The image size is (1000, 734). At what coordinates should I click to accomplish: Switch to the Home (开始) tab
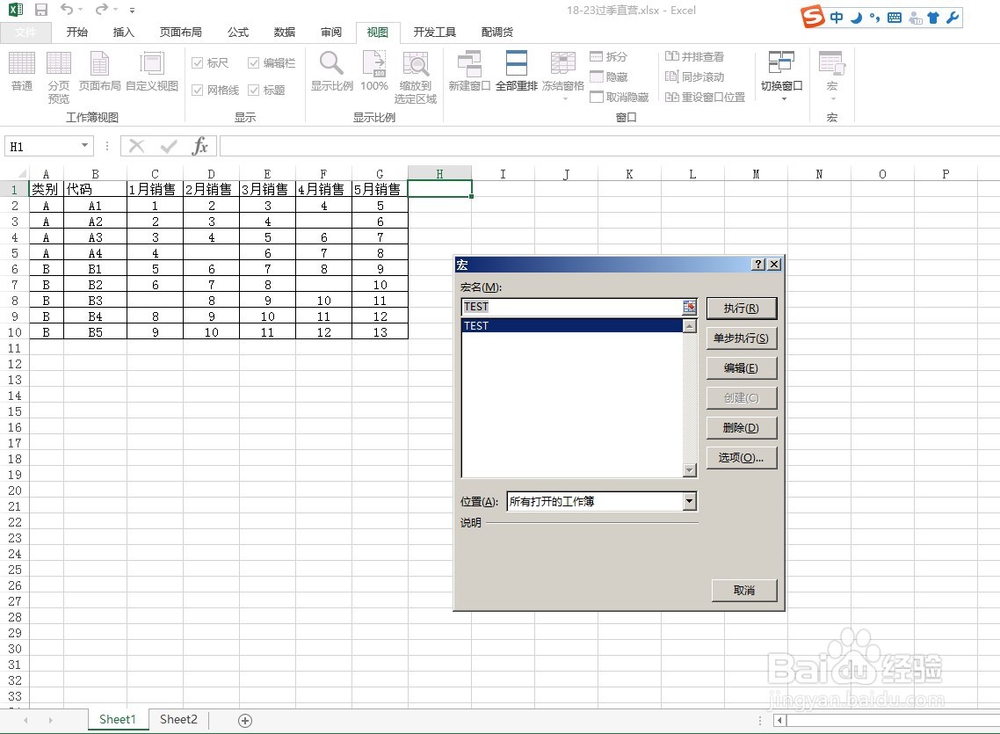(x=77, y=32)
